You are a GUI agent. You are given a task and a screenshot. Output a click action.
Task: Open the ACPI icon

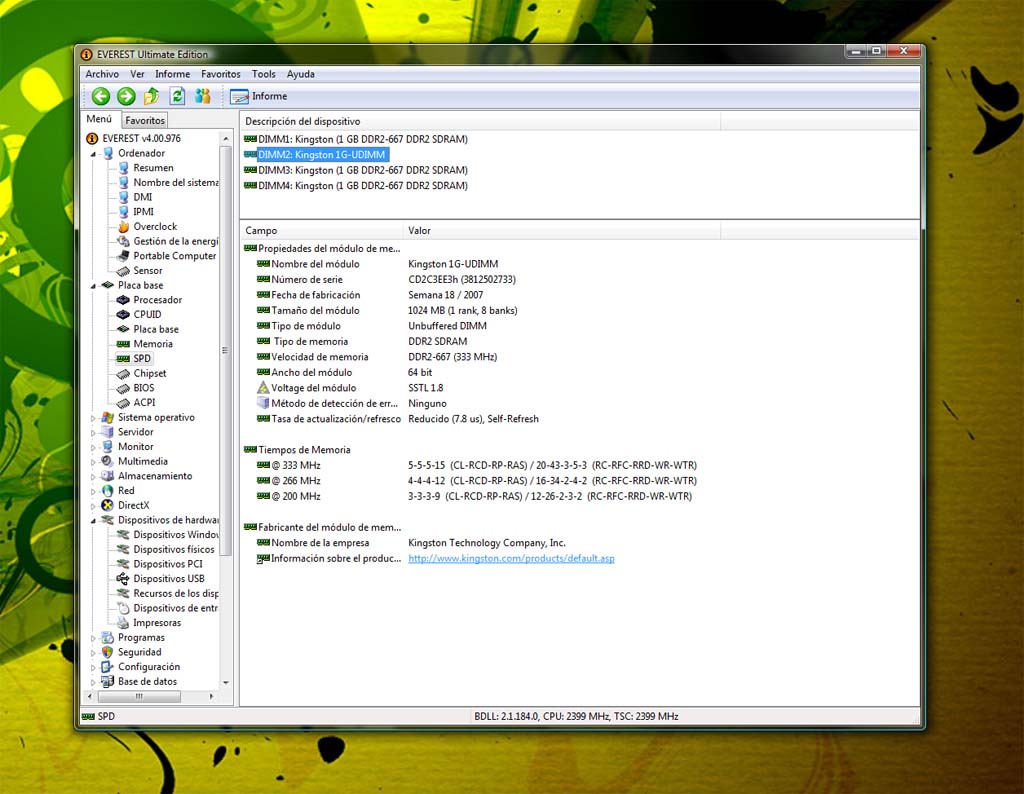click(123, 403)
